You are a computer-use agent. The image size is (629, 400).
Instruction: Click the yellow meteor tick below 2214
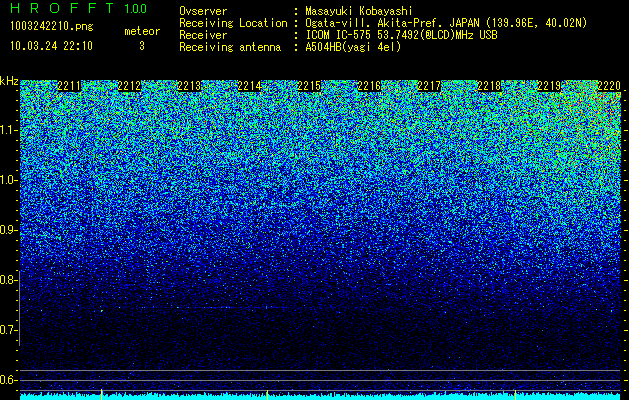tap(267, 394)
